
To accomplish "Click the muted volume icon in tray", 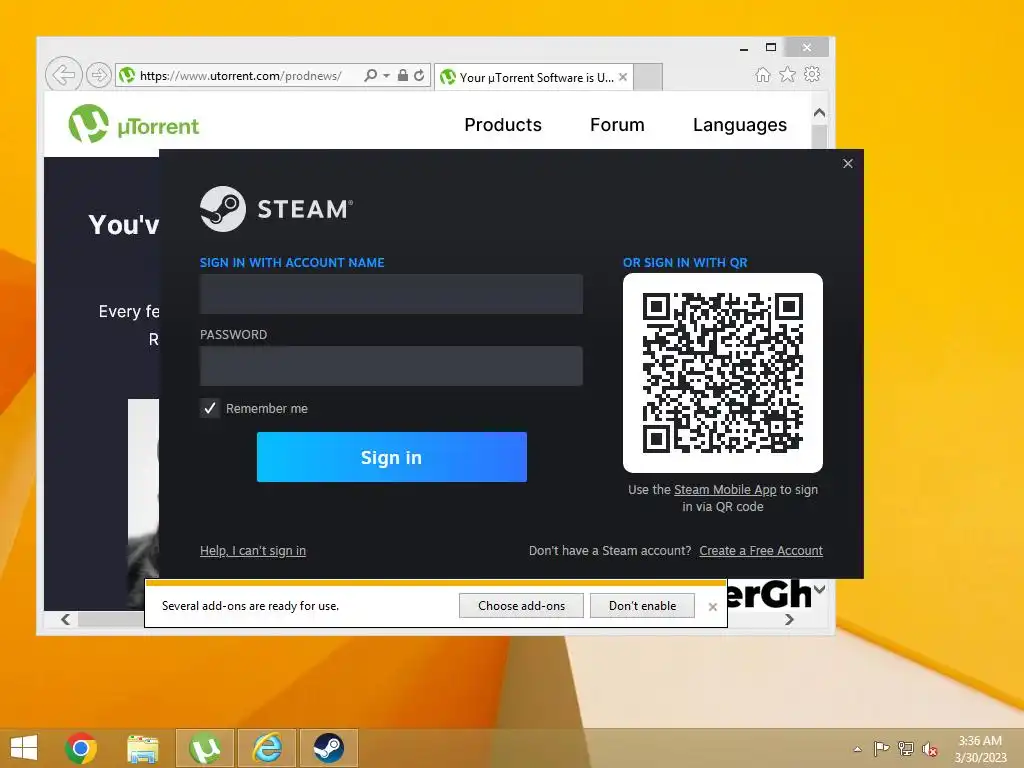I will click(x=930, y=749).
